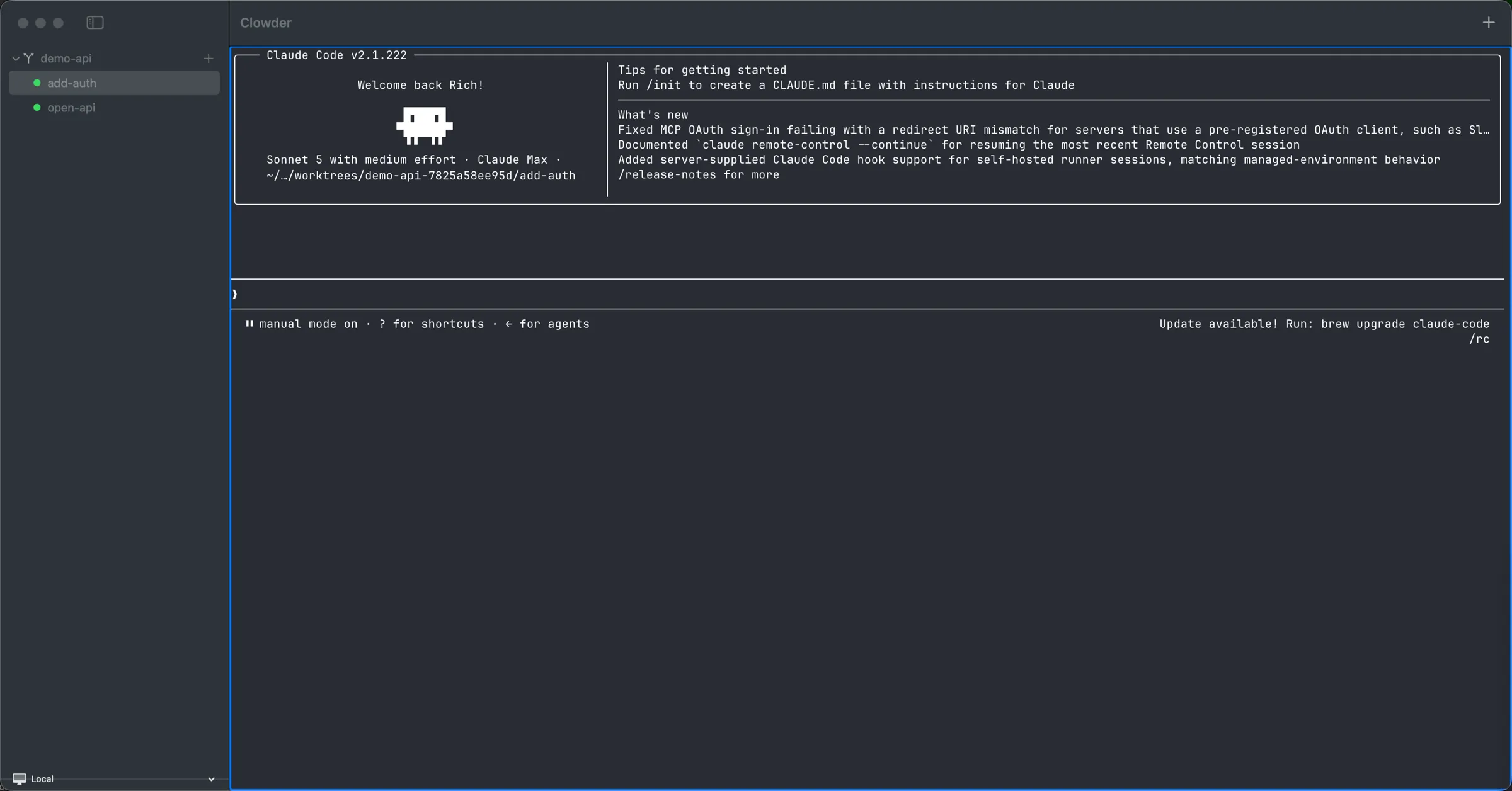Image resolution: width=1512 pixels, height=791 pixels.
Task: Click the Welcome back Rich! greeting
Action: 421,85
